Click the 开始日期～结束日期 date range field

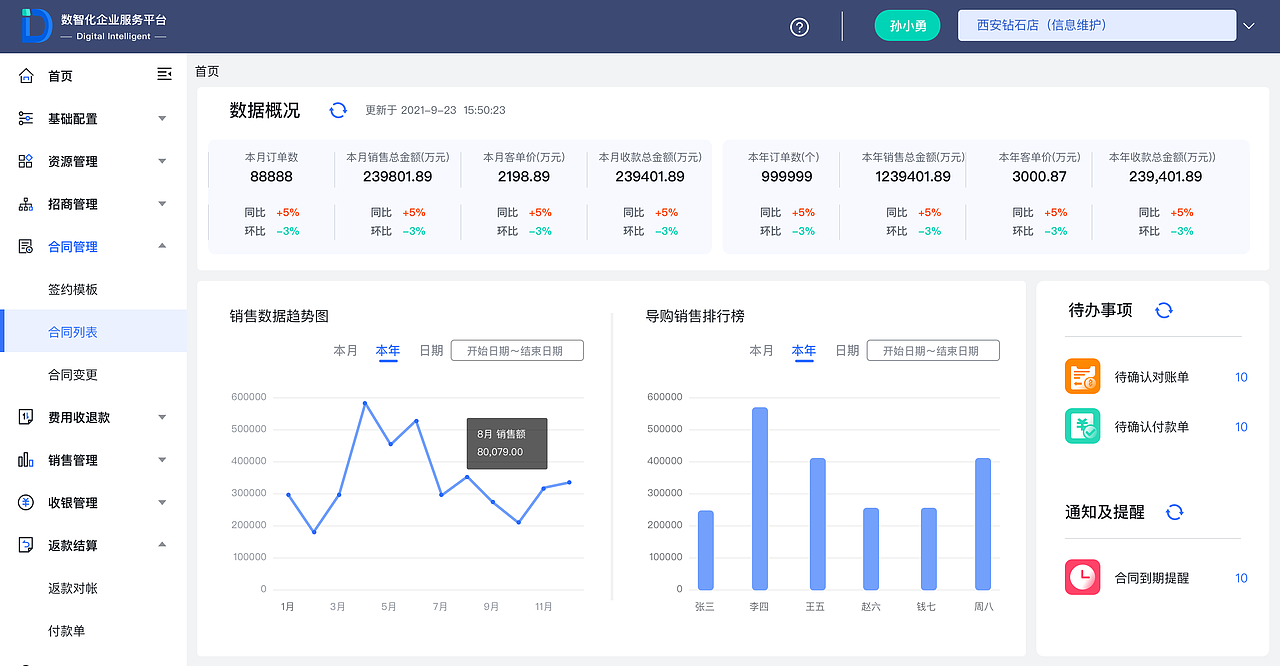pyautogui.click(x=516, y=350)
